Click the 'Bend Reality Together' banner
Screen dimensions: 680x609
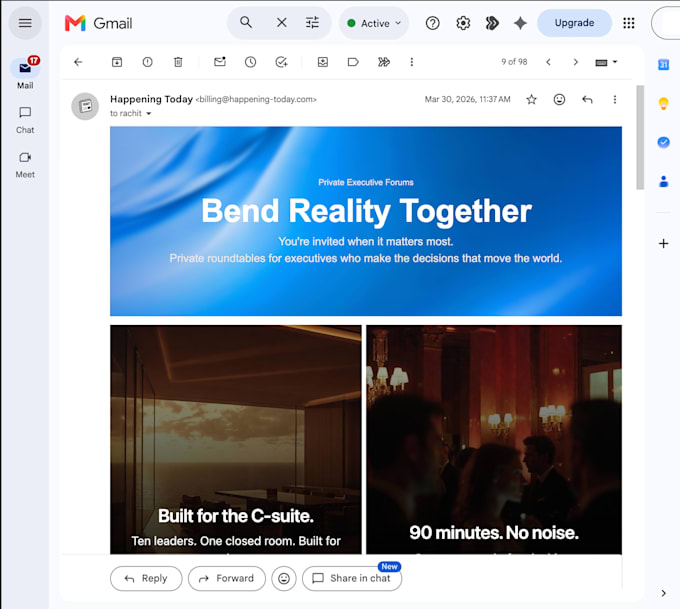366,221
